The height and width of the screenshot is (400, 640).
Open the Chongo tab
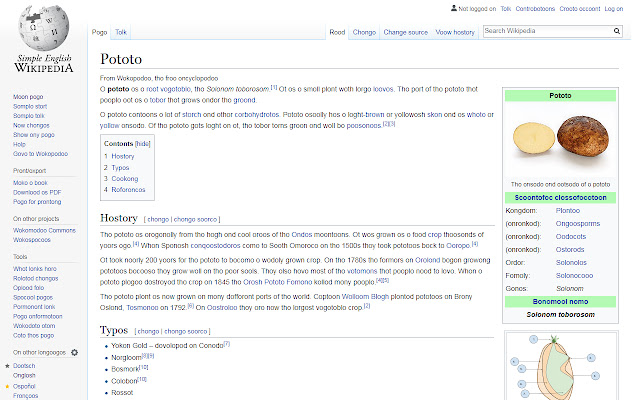364,32
